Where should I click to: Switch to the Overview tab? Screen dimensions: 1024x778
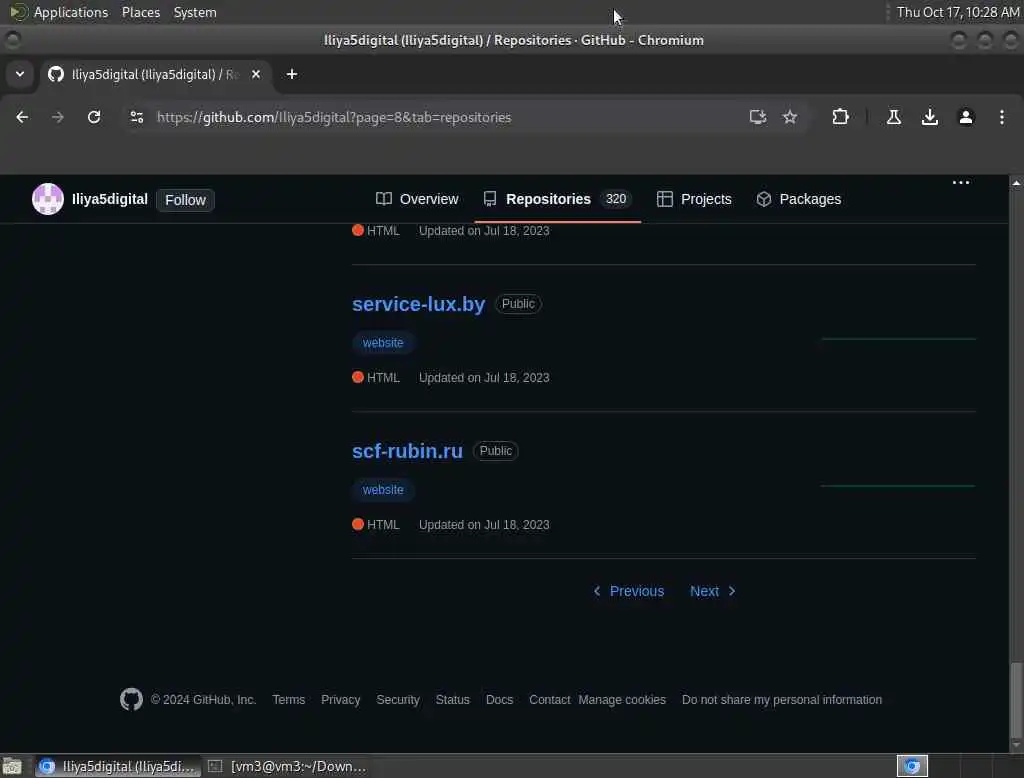[417, 199]
